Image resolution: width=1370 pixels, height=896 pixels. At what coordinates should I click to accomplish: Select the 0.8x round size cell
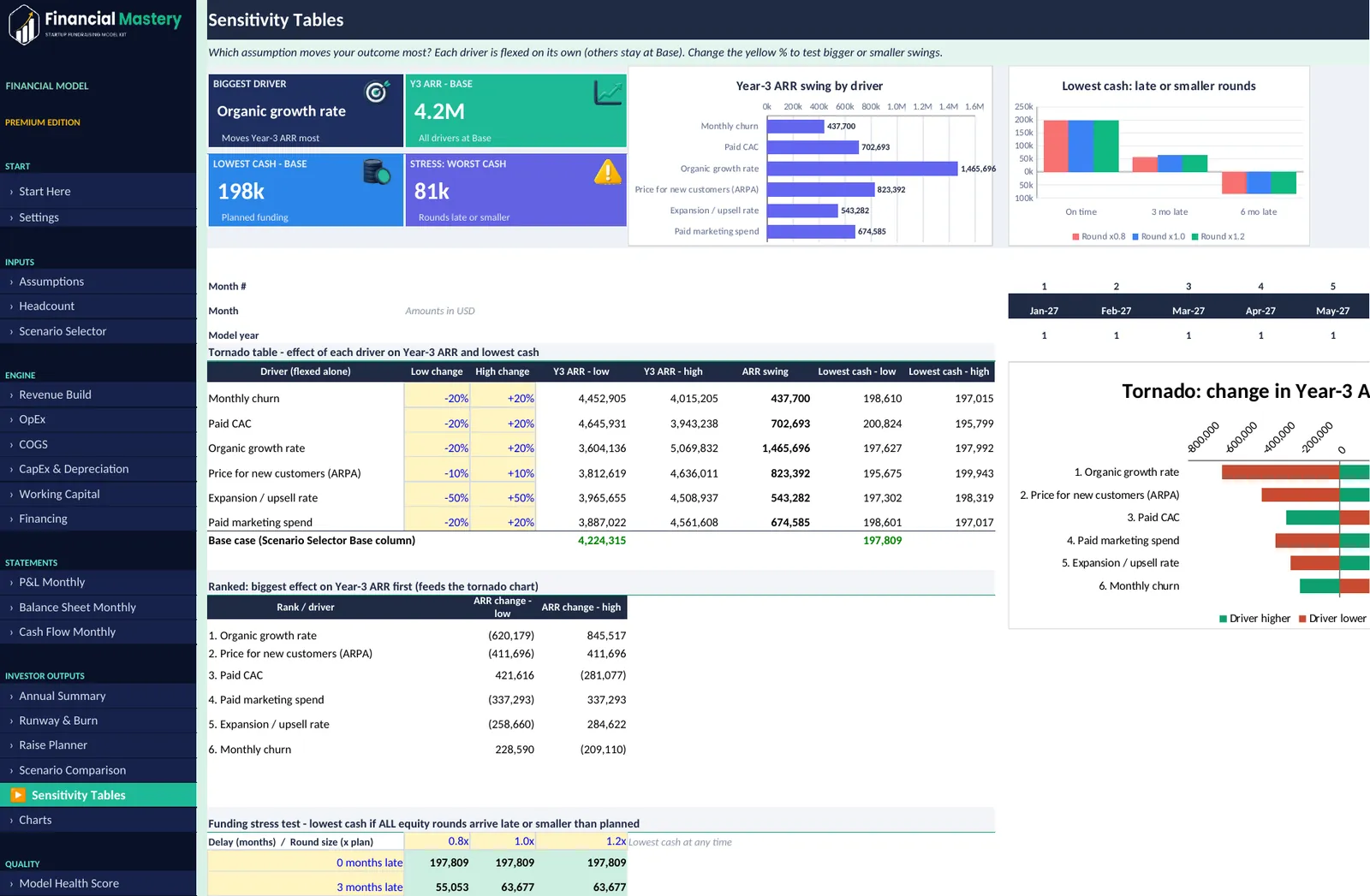[438, 841]
